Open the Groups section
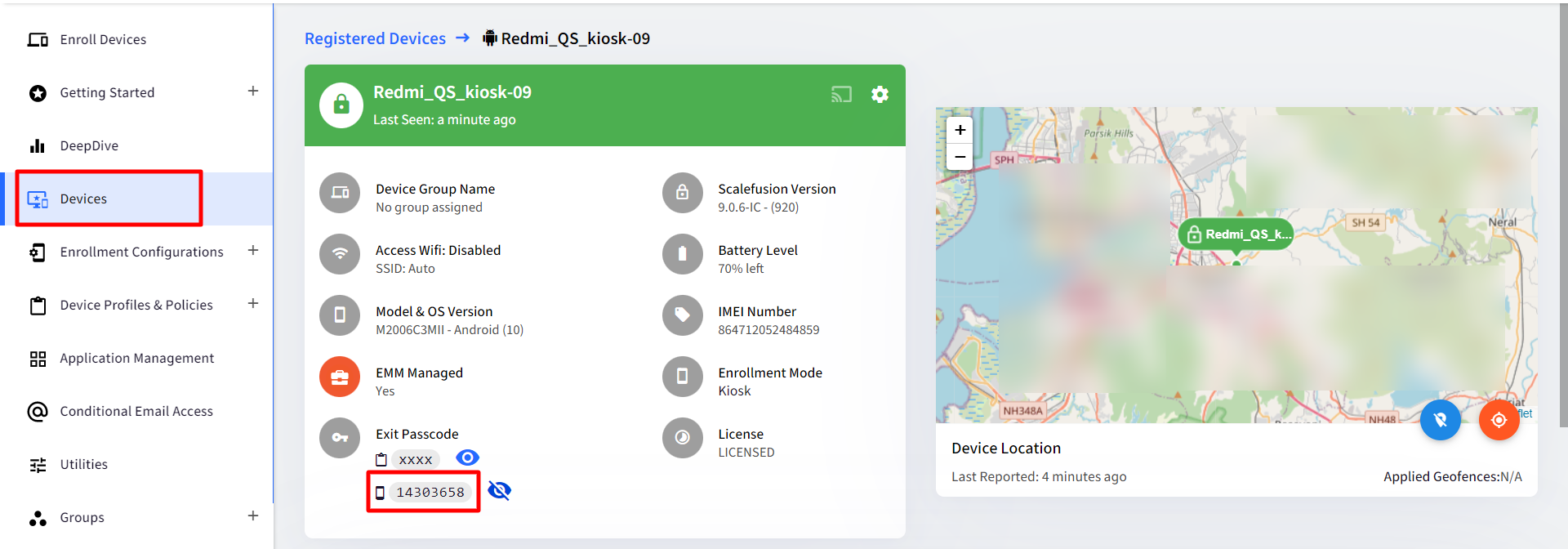Image resolution: width=1568 pixels, height=549 pixels. 82,517
